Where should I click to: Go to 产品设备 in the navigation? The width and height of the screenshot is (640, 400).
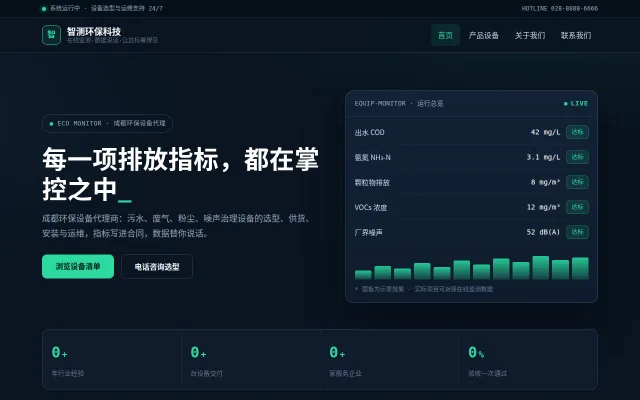pyautogui.click(x=484, y=36)
